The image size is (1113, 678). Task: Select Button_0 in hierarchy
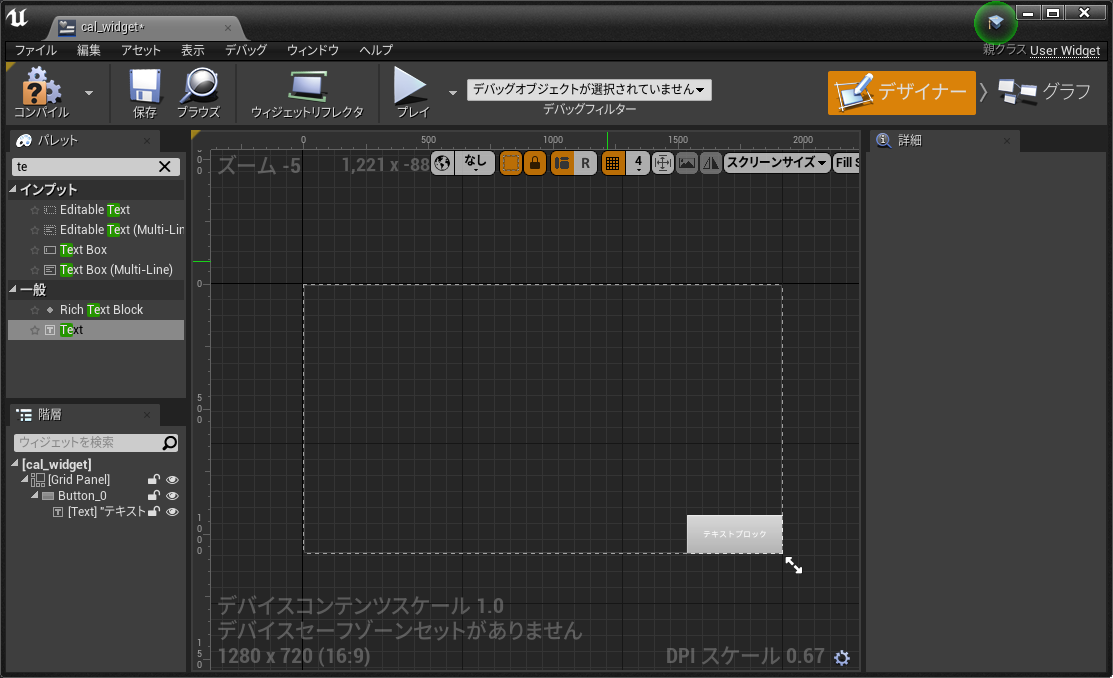(x=82, y=496)
